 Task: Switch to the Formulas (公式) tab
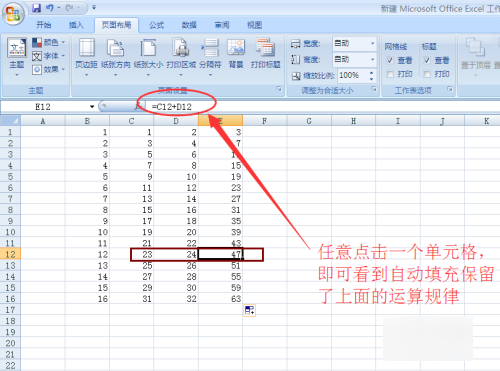(x=156, y=25)
